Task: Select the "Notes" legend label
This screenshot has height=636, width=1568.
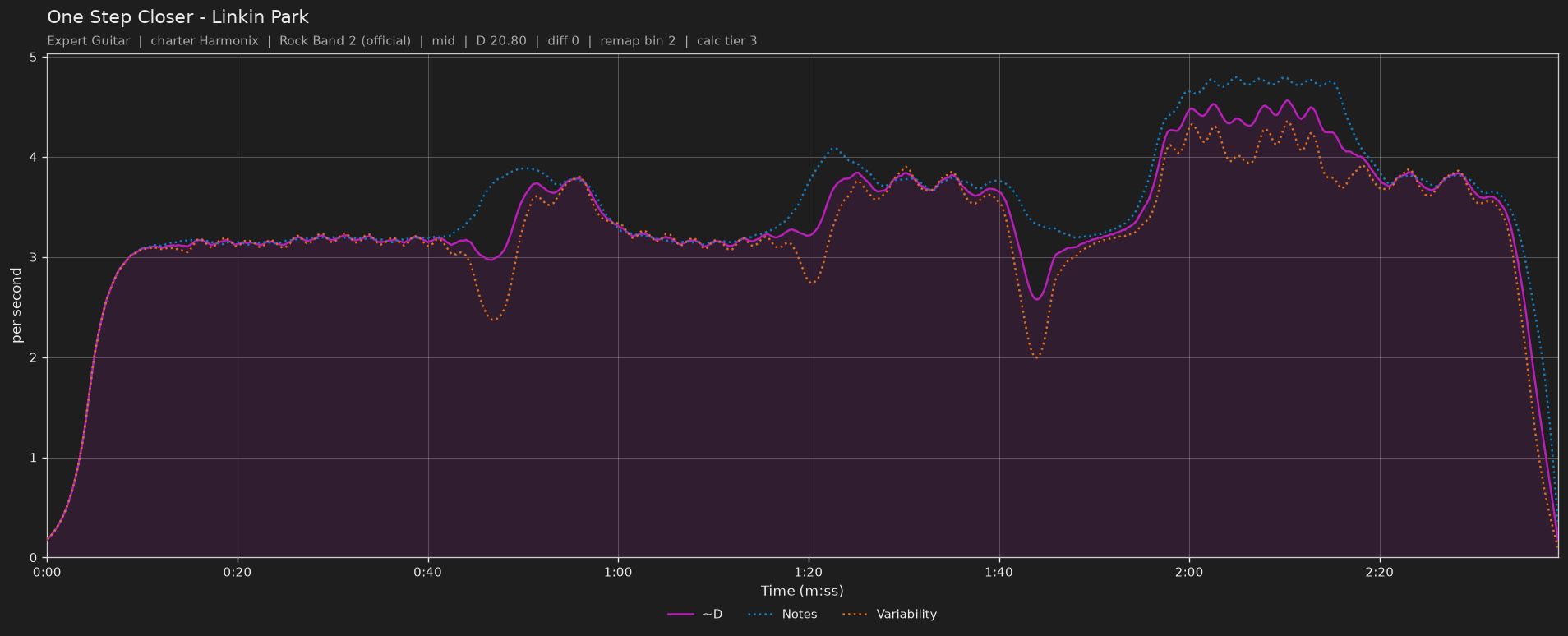Action: point(800,615)
